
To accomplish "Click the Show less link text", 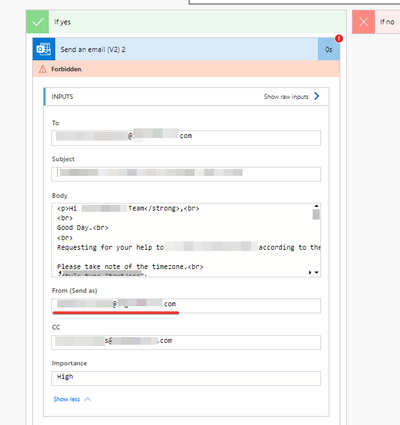I will (x=67, y=399).
